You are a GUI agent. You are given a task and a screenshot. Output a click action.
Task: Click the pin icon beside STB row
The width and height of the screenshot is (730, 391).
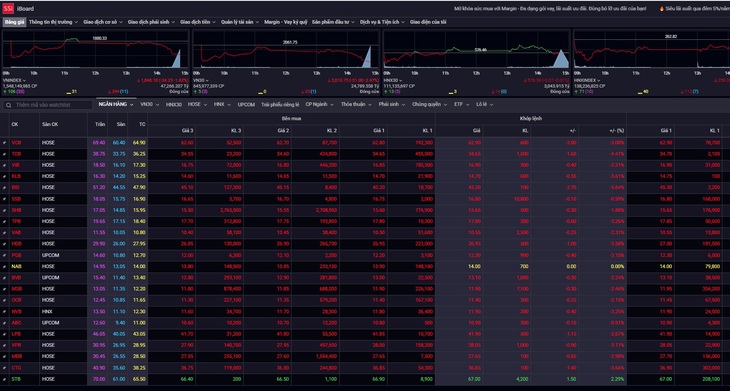5,379
